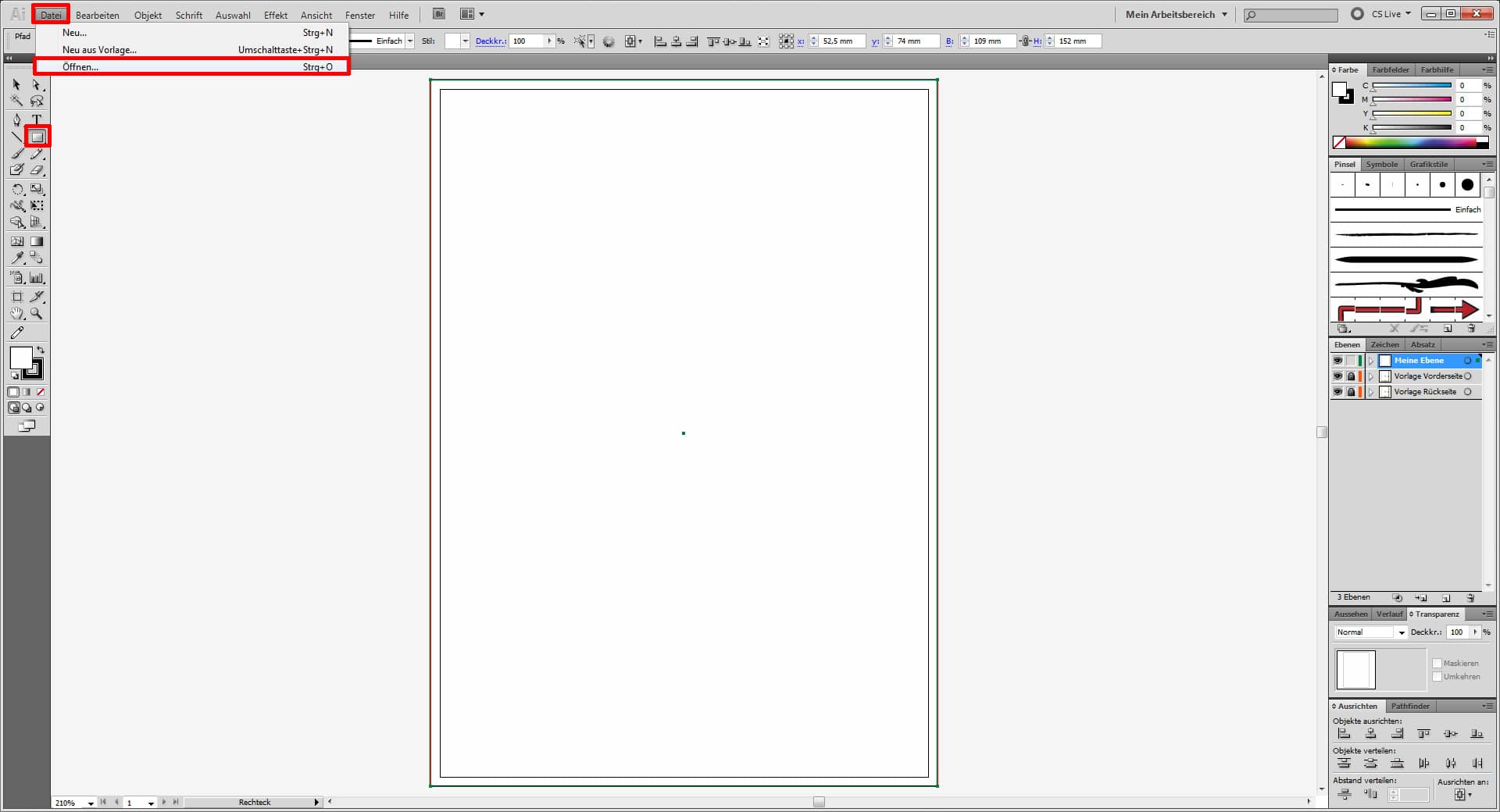This screenshot has height=812, width=1500.
Task: Delete layer using Layers panel trash icon
Action: 1470,598
